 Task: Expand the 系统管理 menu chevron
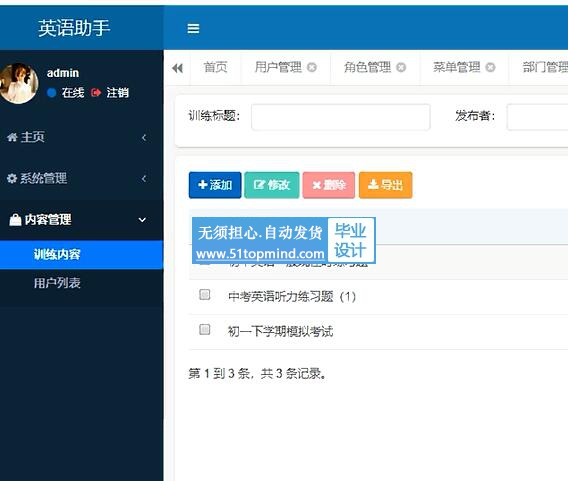[144, 178]
